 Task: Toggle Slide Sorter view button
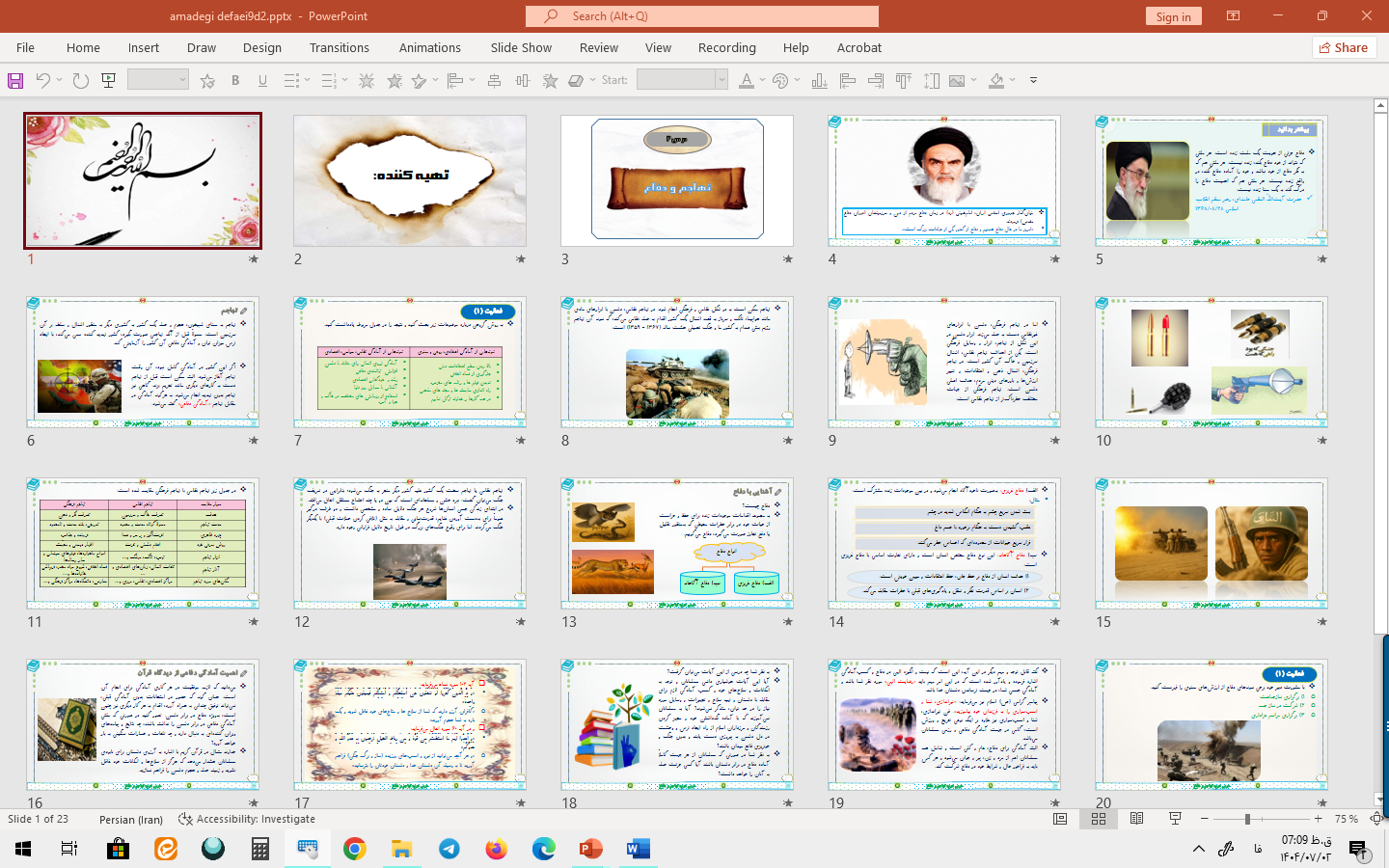(x=1099, y=819)
